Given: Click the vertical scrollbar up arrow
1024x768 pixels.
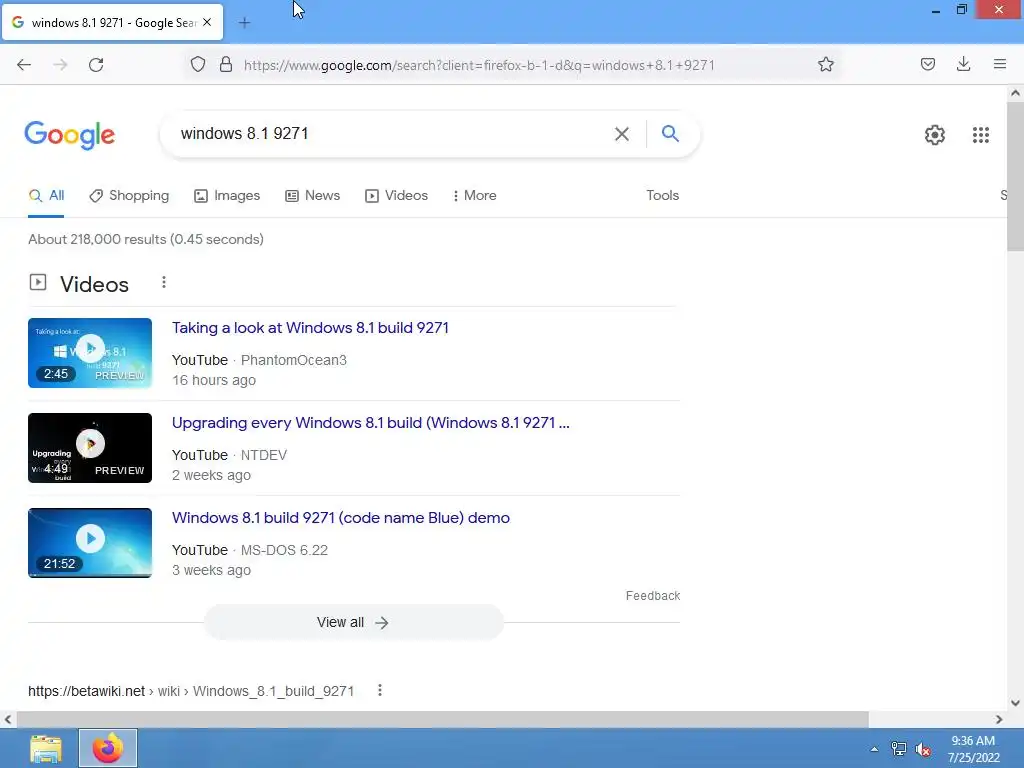Looking at the screenshot, I should [x=1015, y=93].
